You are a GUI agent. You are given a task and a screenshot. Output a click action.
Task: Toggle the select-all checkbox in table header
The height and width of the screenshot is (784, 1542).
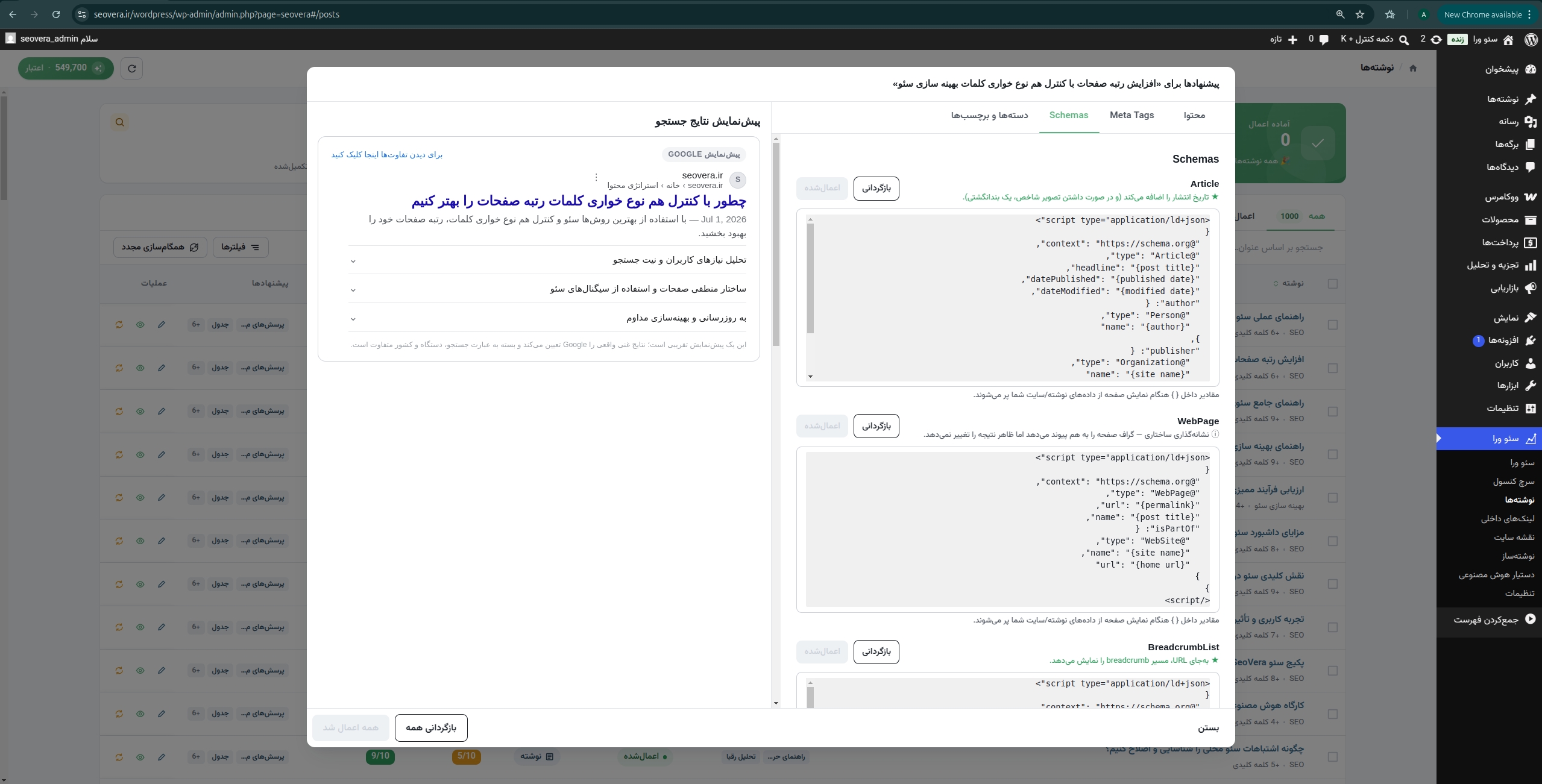(1333, 284)
